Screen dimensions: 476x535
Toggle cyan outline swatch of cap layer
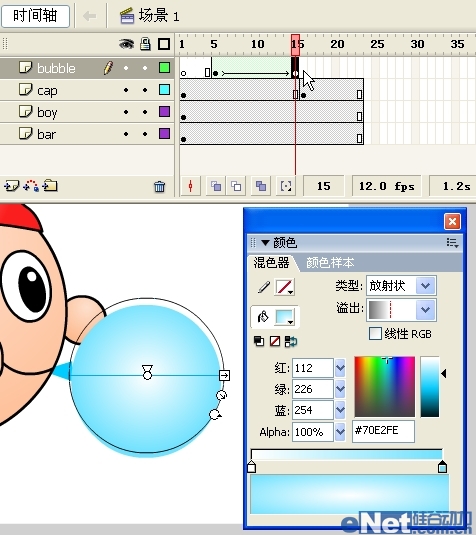[164, 89]
